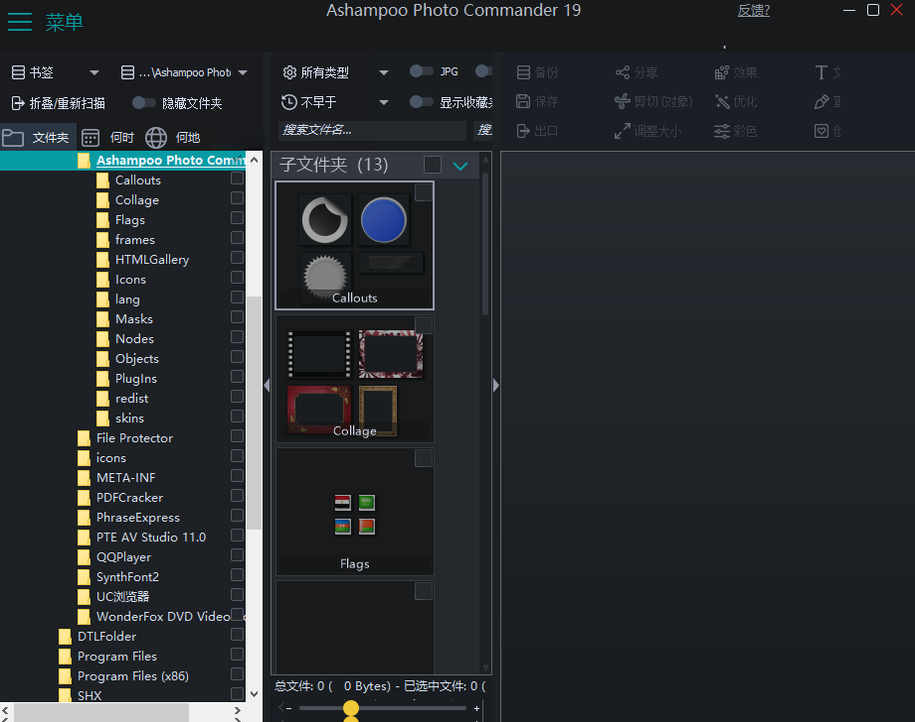915x722 pixels.
Task: Open the not-earlier-than dropdown arrow
Action: pos(383,102)
